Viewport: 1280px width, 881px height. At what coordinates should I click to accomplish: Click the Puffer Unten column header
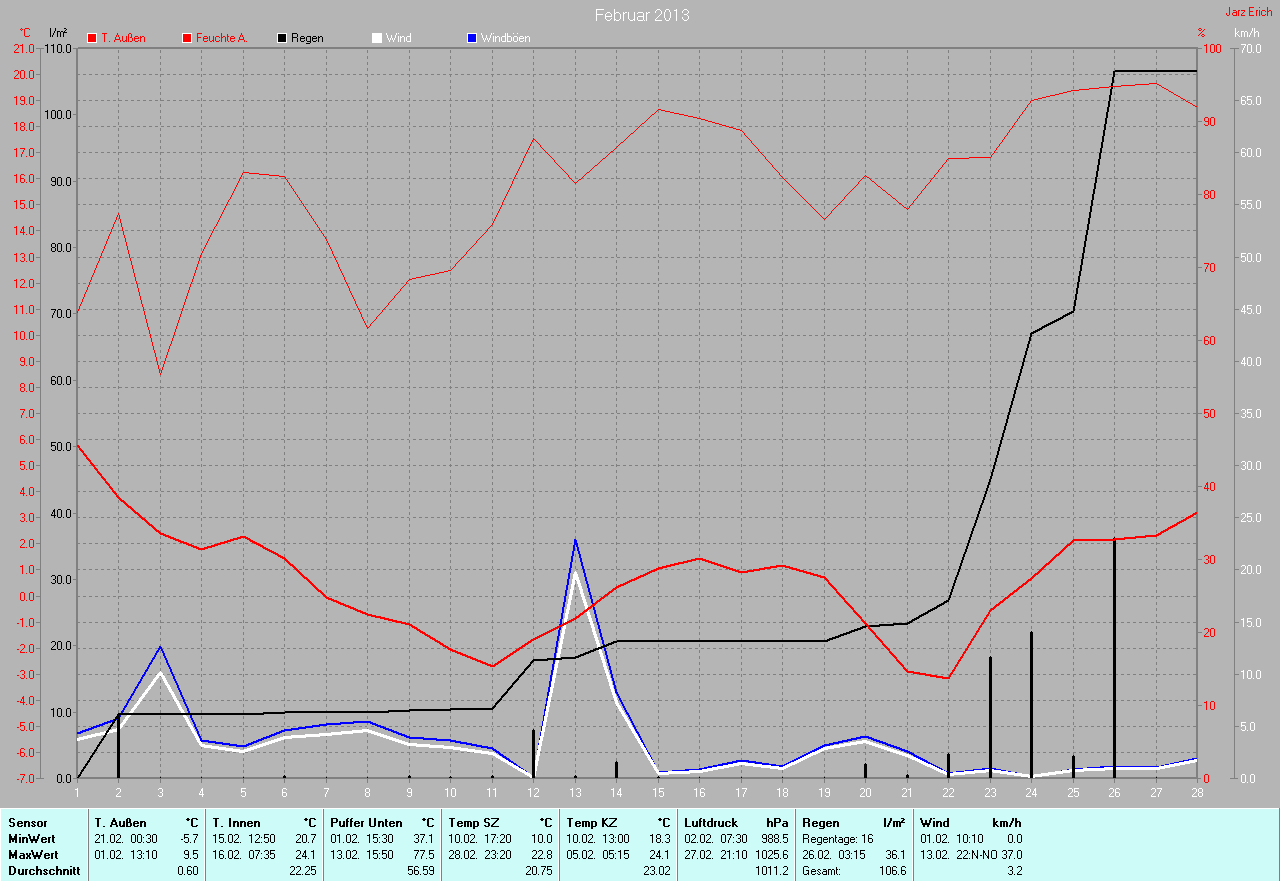pos(366,823)
